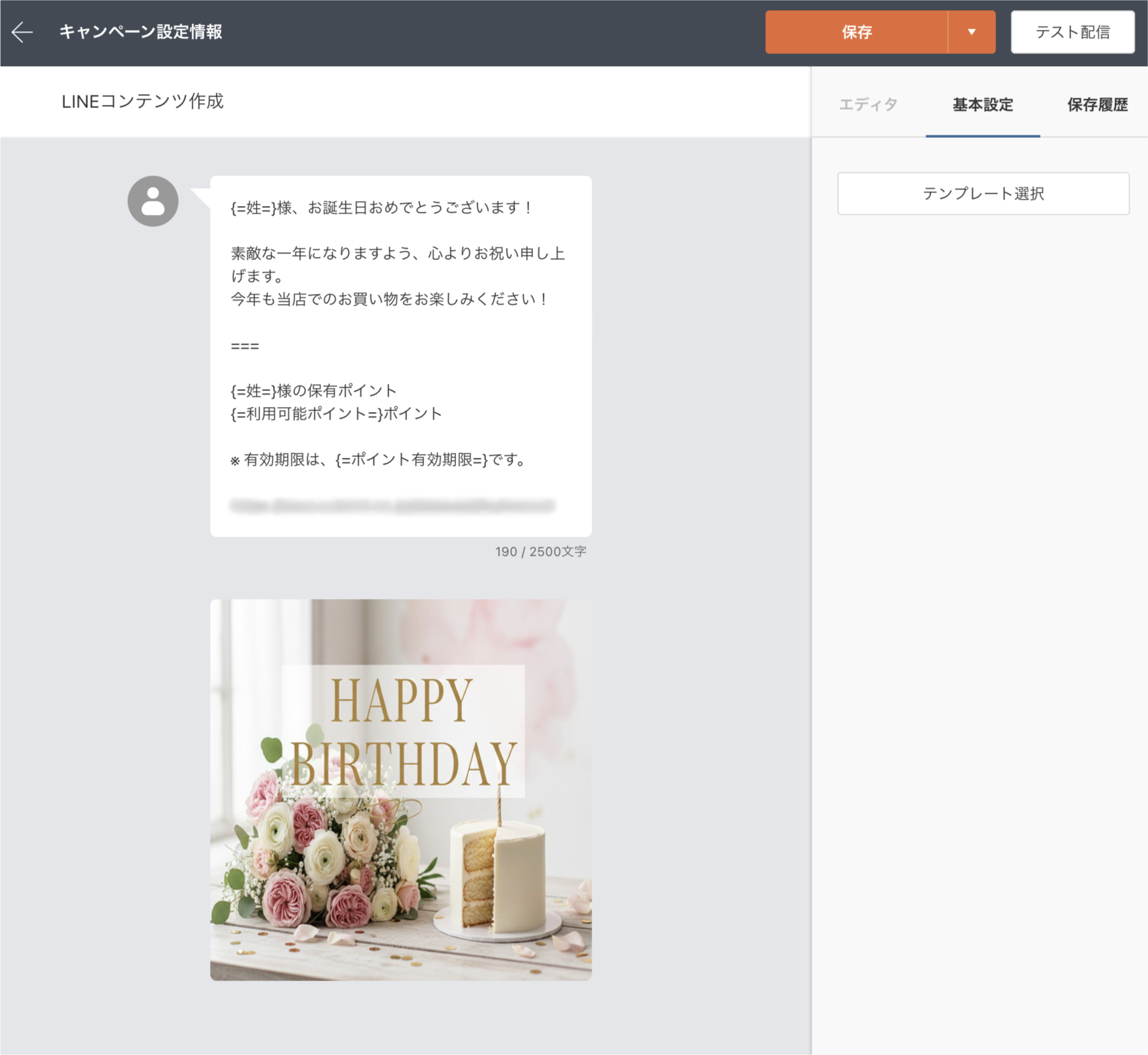Click the 190 / 2500文字 character counter
Image resolution: width=1148 pixels, height=1055 pixels.
pyautogui.click(x=540, y=551)
